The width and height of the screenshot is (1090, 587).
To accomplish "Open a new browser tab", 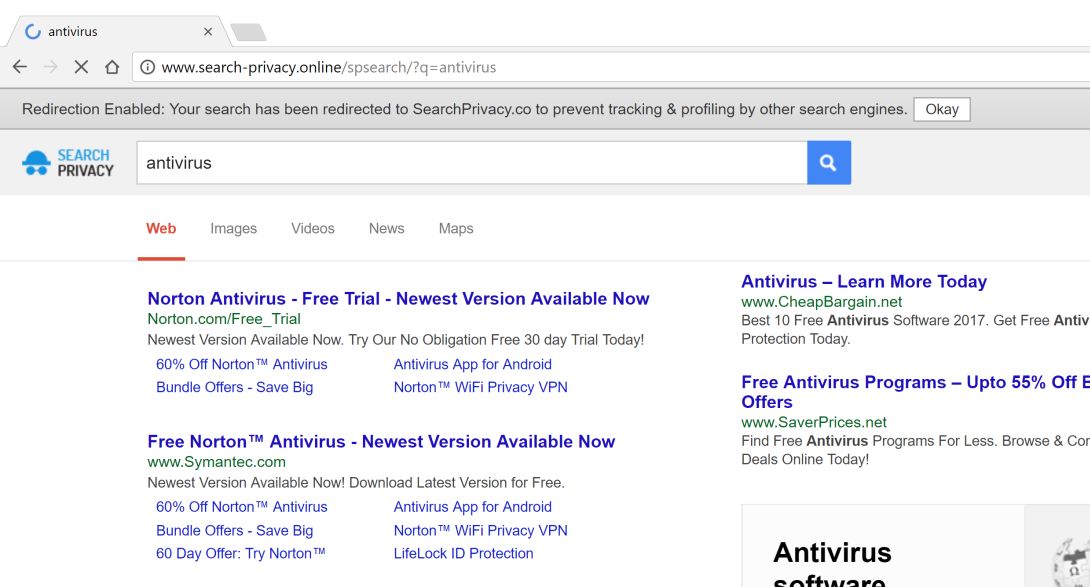I will point(248,32).
